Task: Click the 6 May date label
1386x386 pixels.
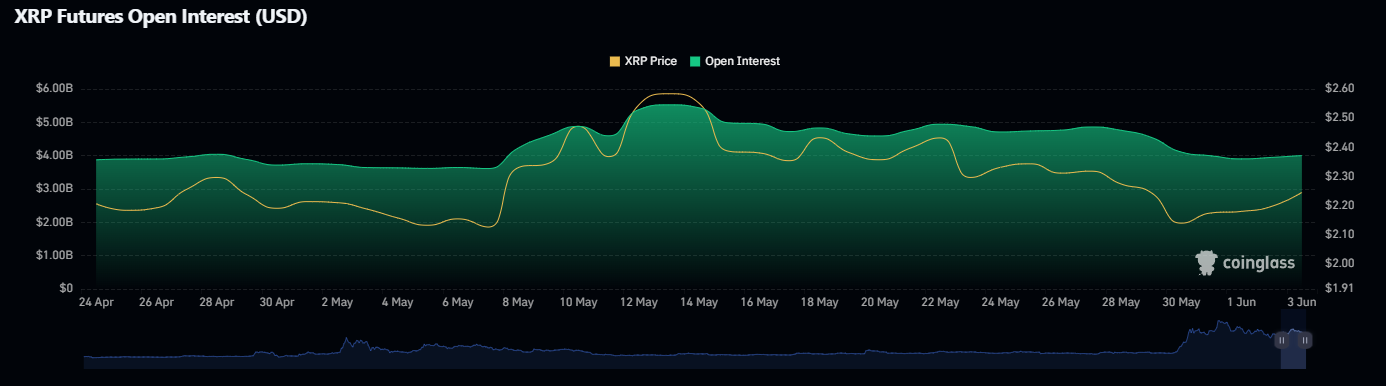Action: 457,301
